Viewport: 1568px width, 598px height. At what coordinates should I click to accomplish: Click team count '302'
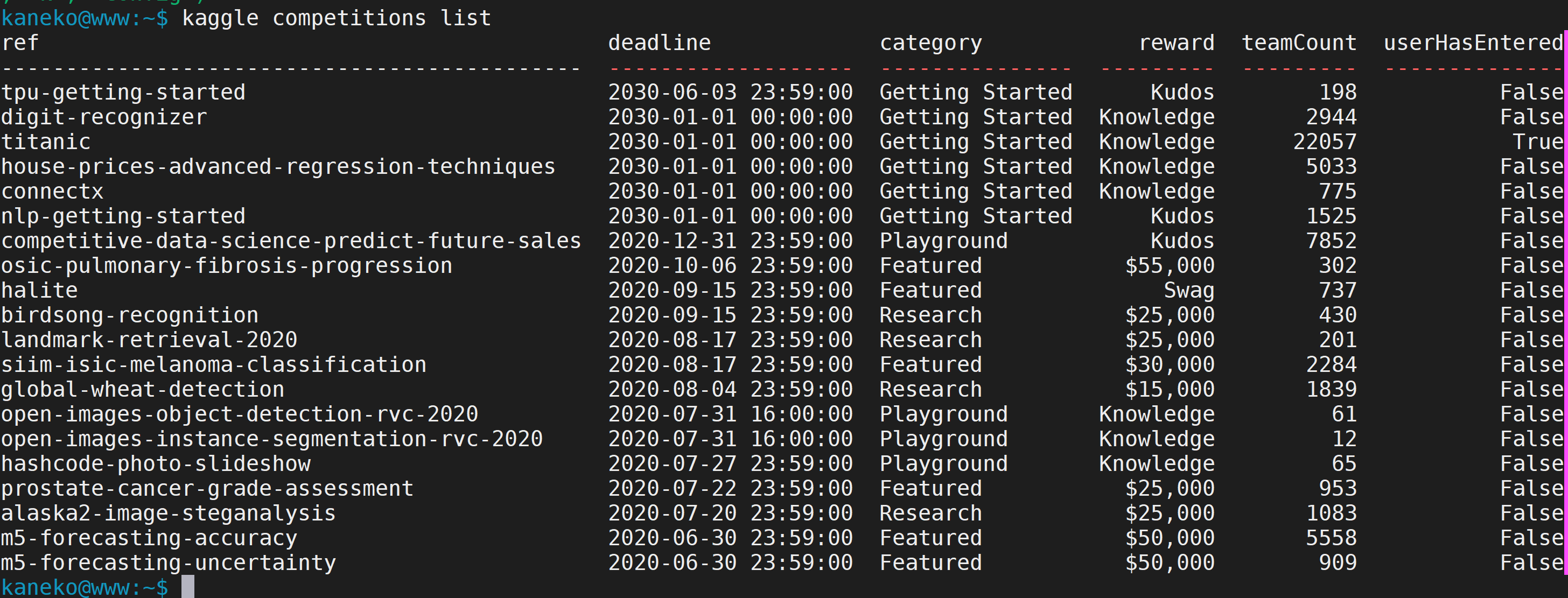pyautogui.click(x=1338, y=266)
